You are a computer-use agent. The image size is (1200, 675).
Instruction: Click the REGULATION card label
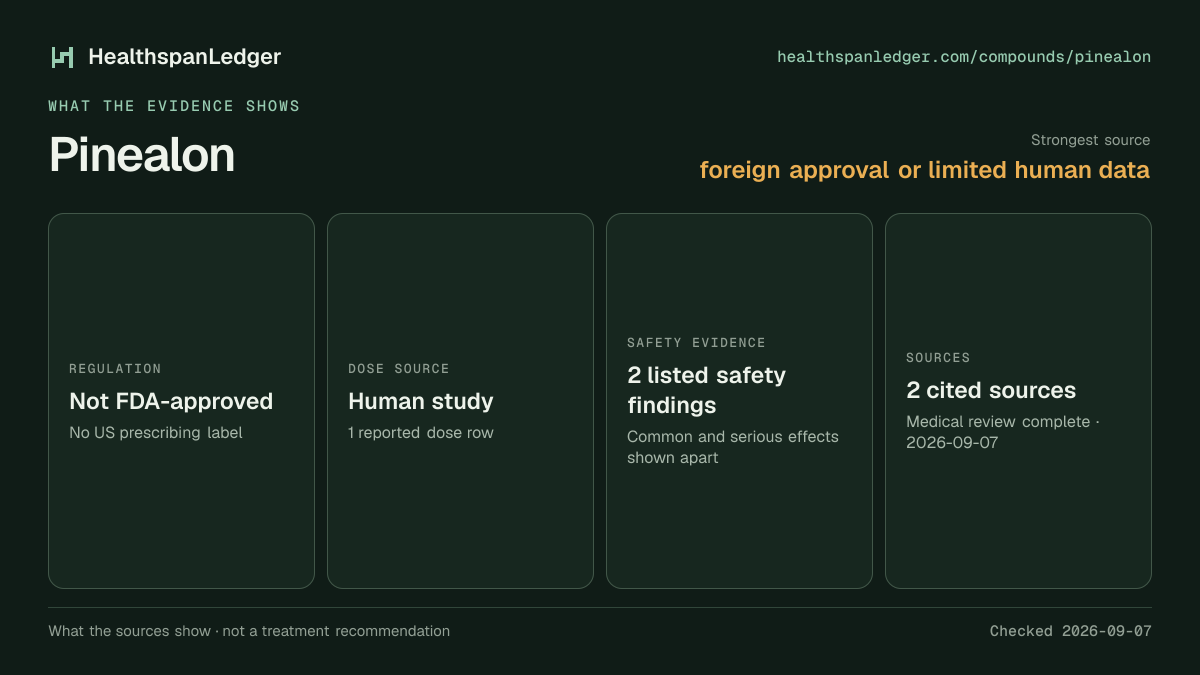point(115,369)
